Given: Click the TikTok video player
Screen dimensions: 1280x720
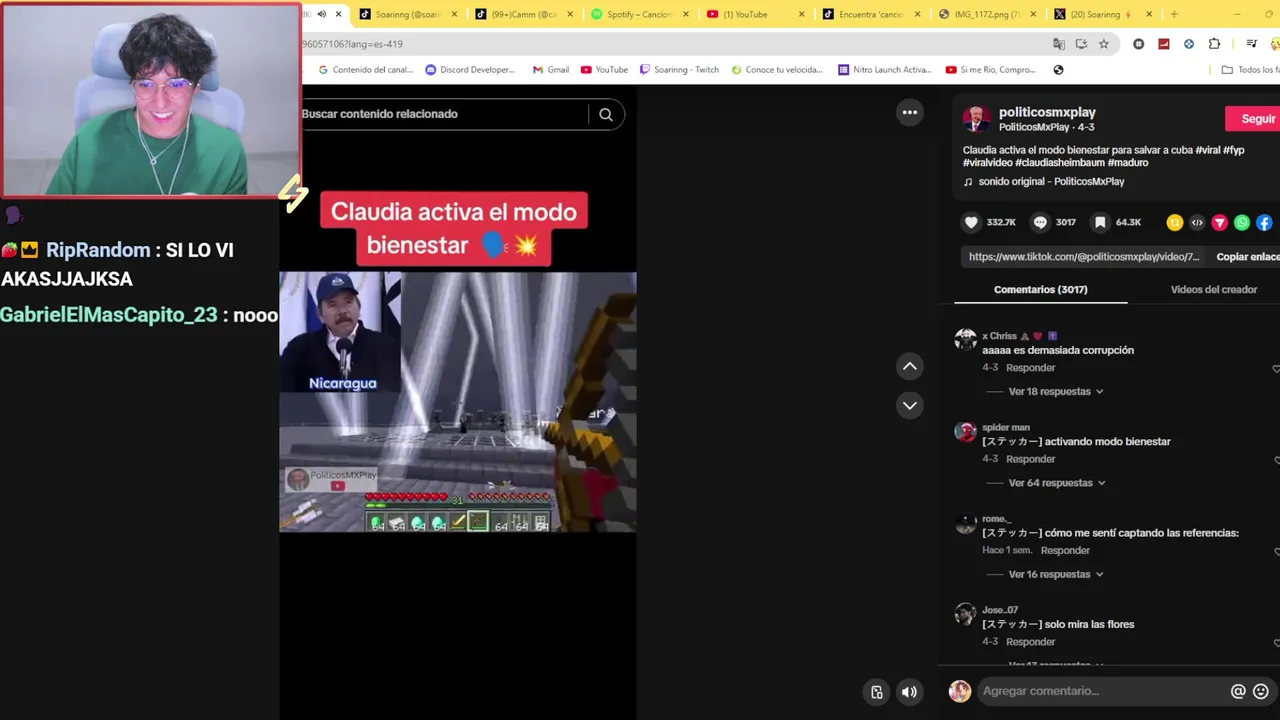Looking at the screenshot, I should 457,402.
